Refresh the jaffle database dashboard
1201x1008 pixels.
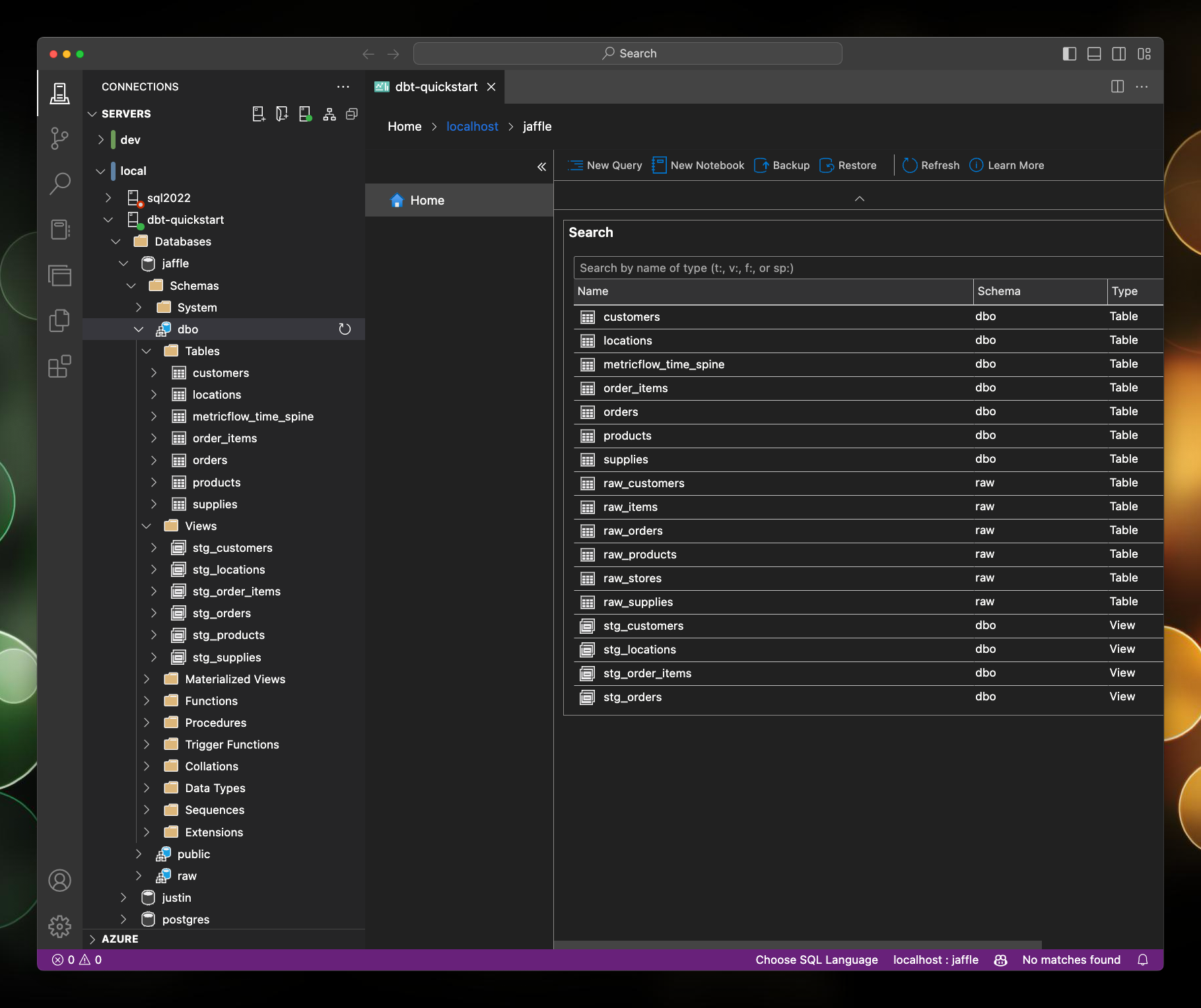click(930, 165)
